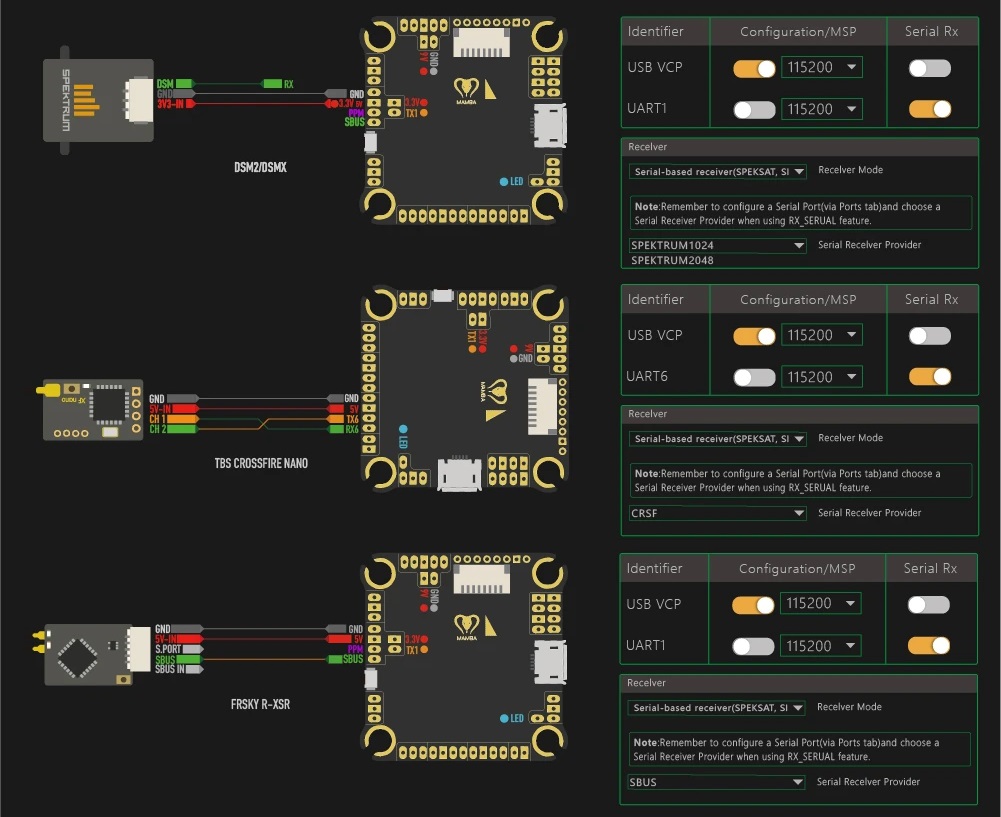Click the Mamba logo on the middle flight controller

point(494,391)
